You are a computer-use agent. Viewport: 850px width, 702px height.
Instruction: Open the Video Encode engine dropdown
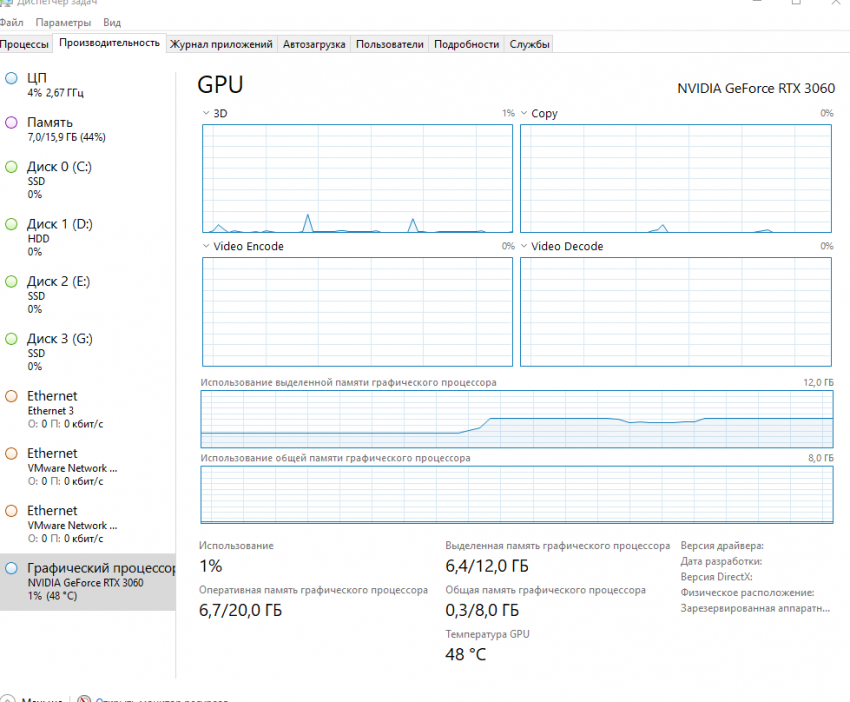205,246
